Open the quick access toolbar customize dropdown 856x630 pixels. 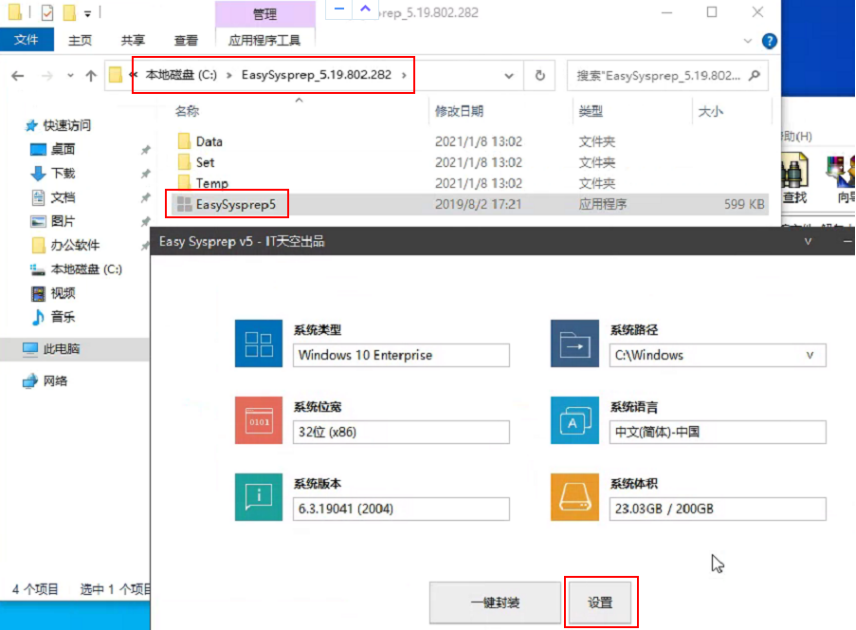pos(87,13)
